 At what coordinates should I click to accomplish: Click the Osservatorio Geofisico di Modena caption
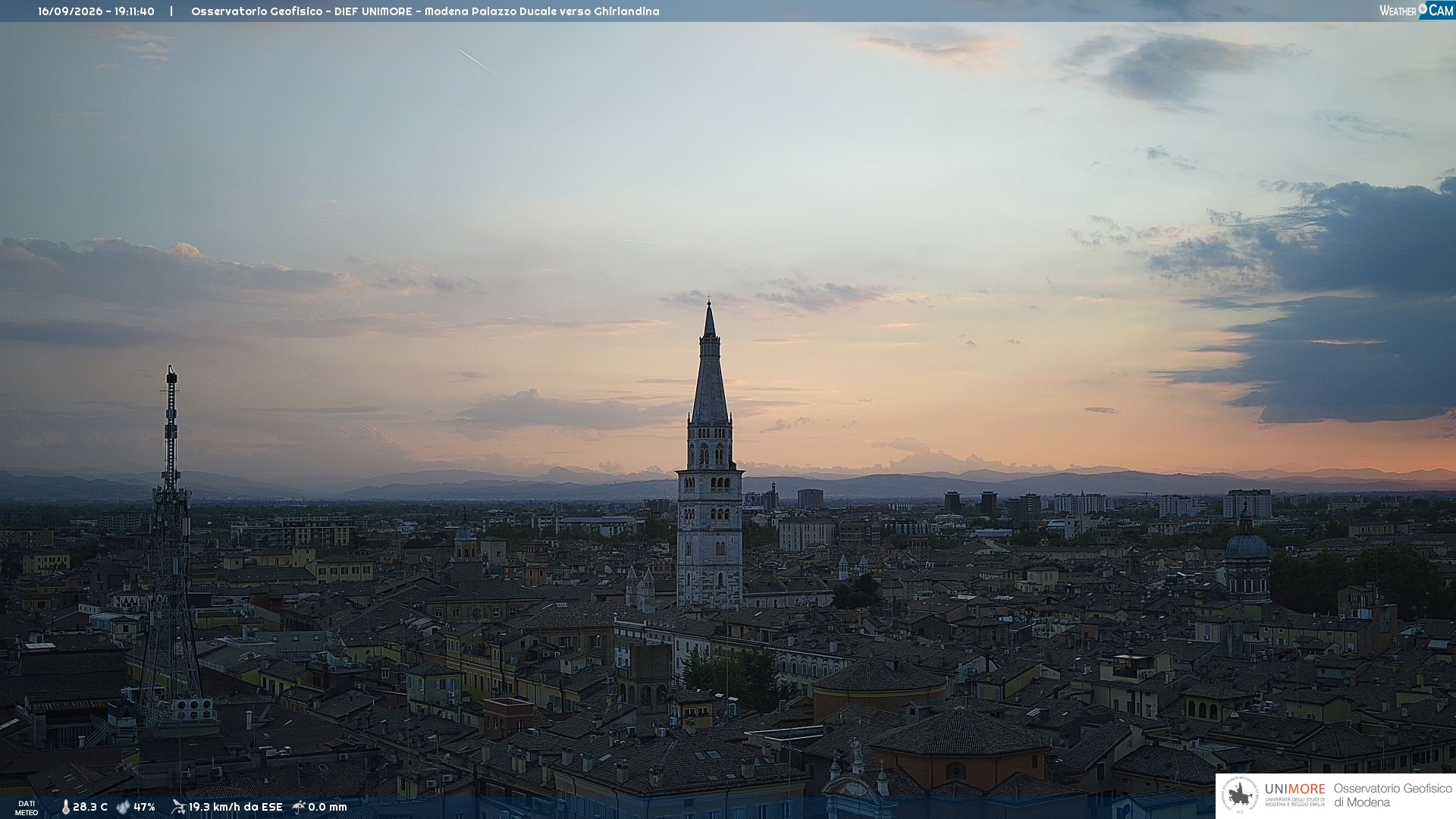[x=1392, y=795]
